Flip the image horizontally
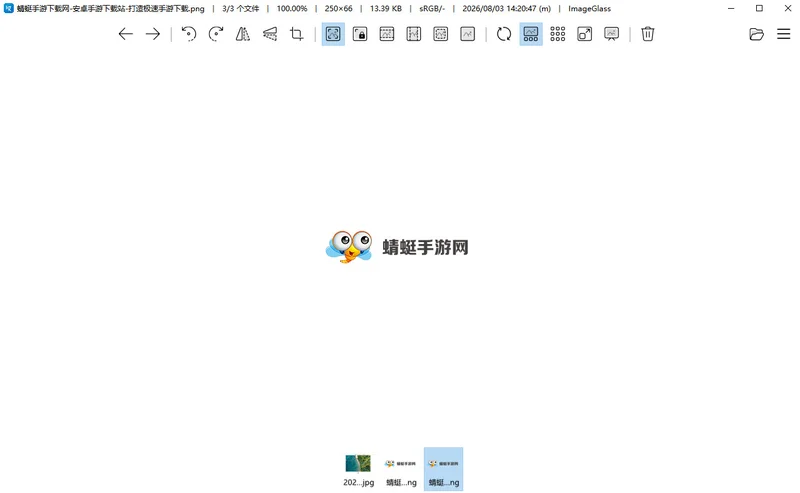 [243, 34]
